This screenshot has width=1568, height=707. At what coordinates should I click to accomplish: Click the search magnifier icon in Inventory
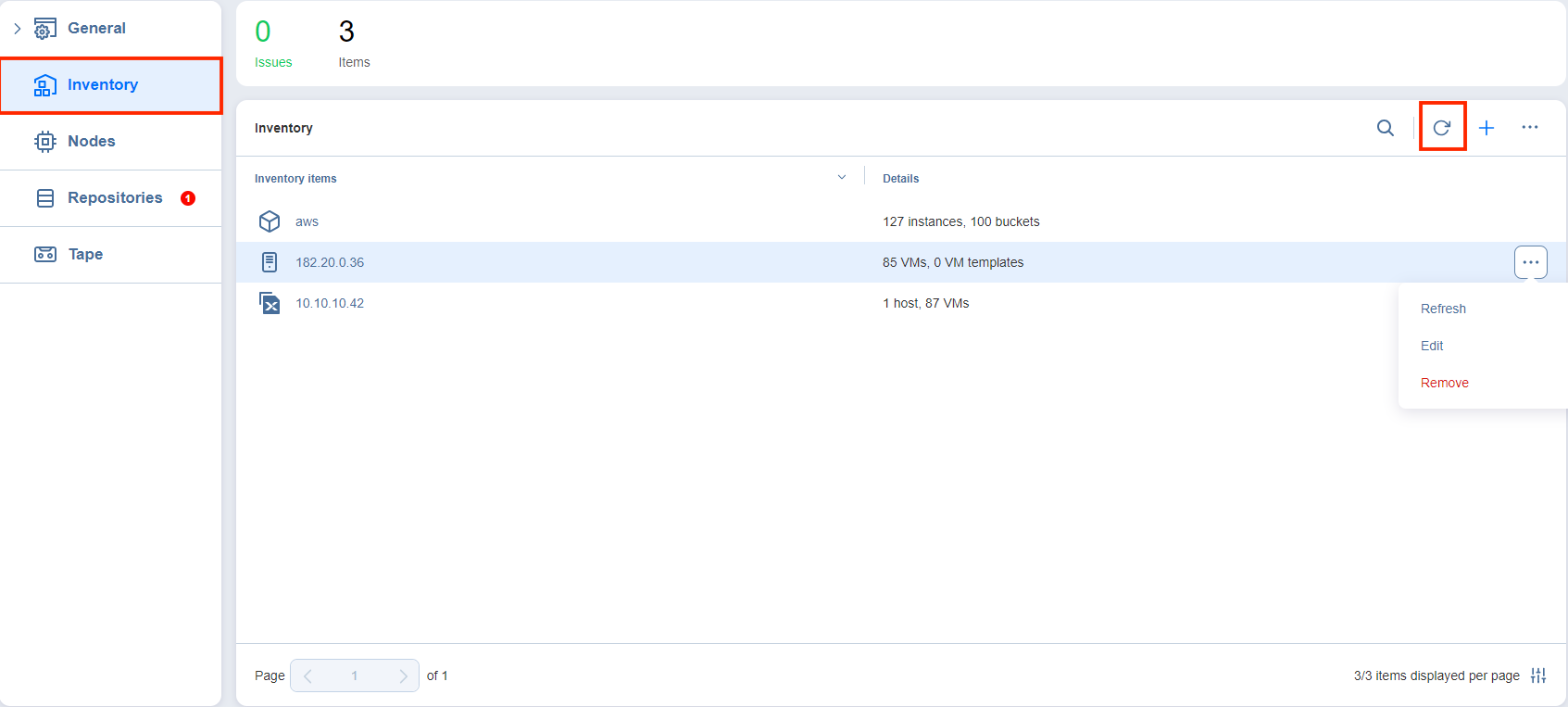click(1385, 128)
